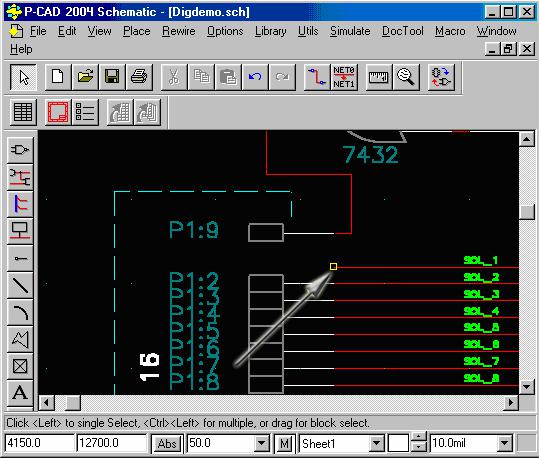Select the Place Port tool
Image resolution: width=539 pixels, height=458 pixels.
coord(20,231)
